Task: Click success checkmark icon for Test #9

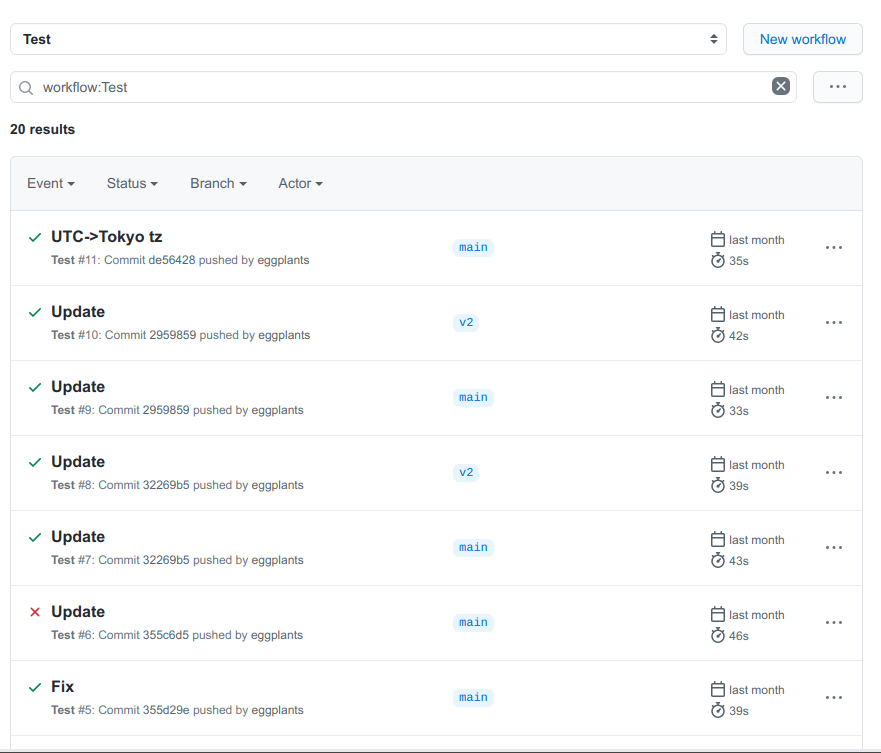Action: click(35, 387)
